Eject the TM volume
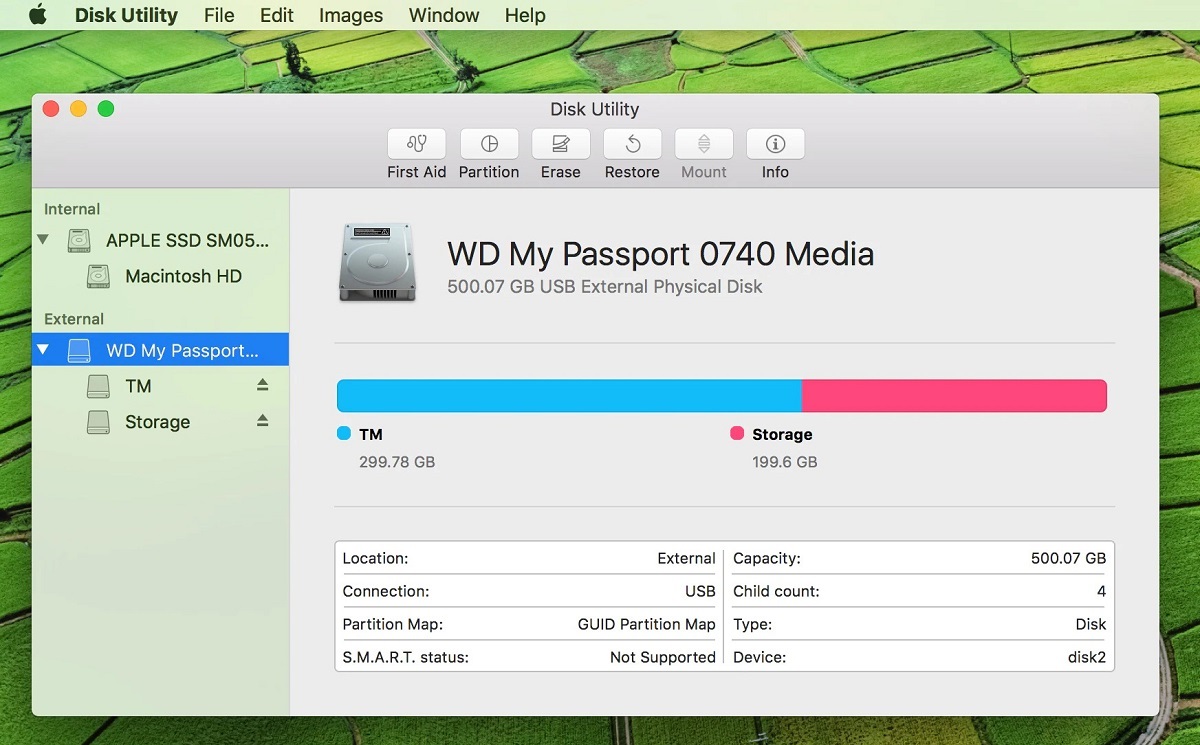Screen dimensions: 1200x745 262,385
